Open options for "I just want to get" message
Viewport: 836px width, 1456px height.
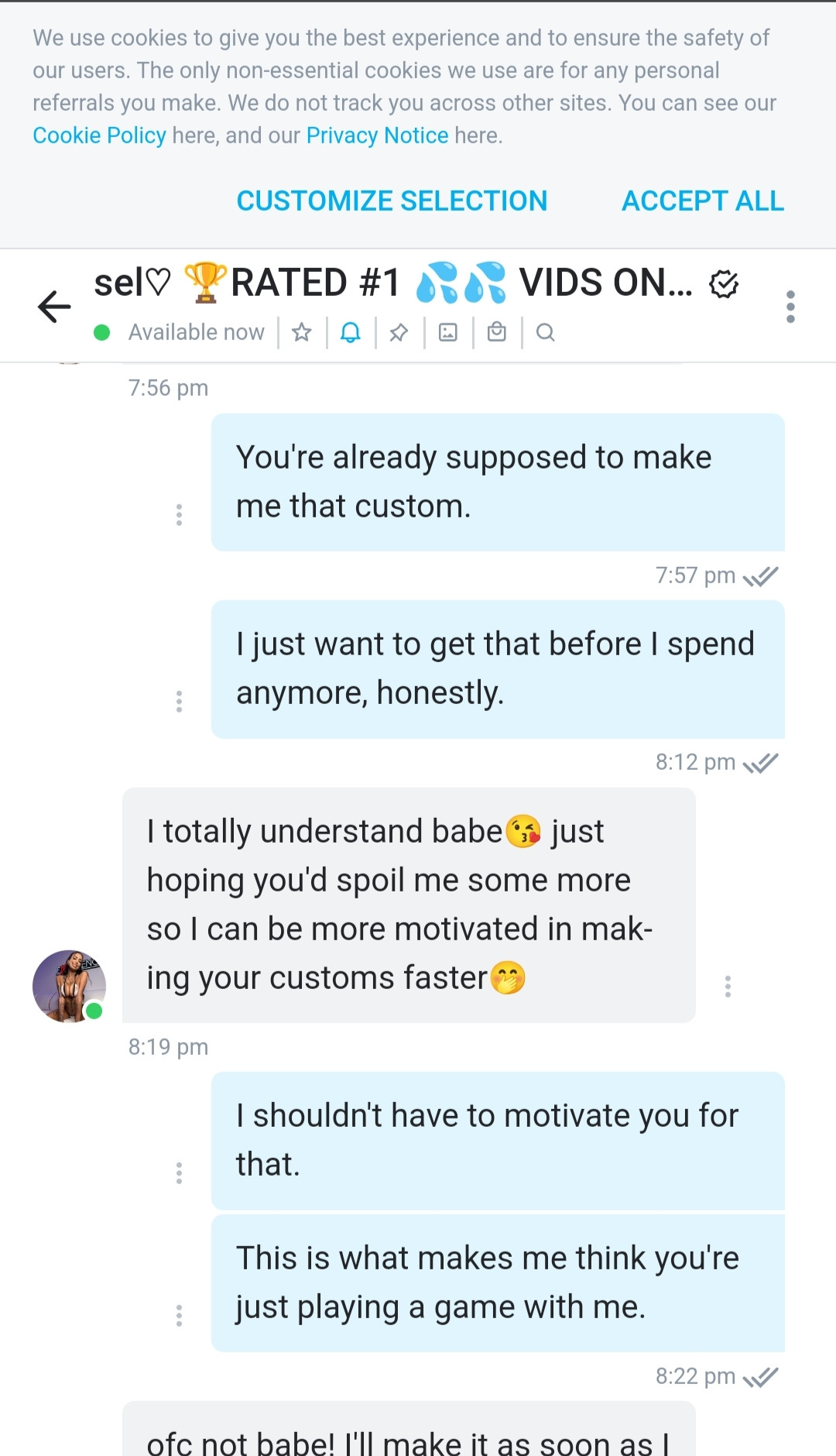179,701
